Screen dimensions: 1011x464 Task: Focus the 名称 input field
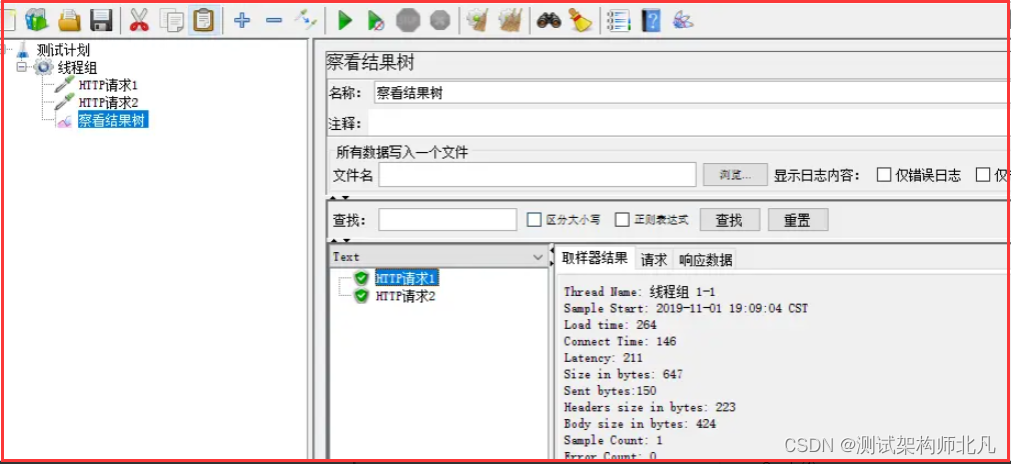[x=691, y=93]
